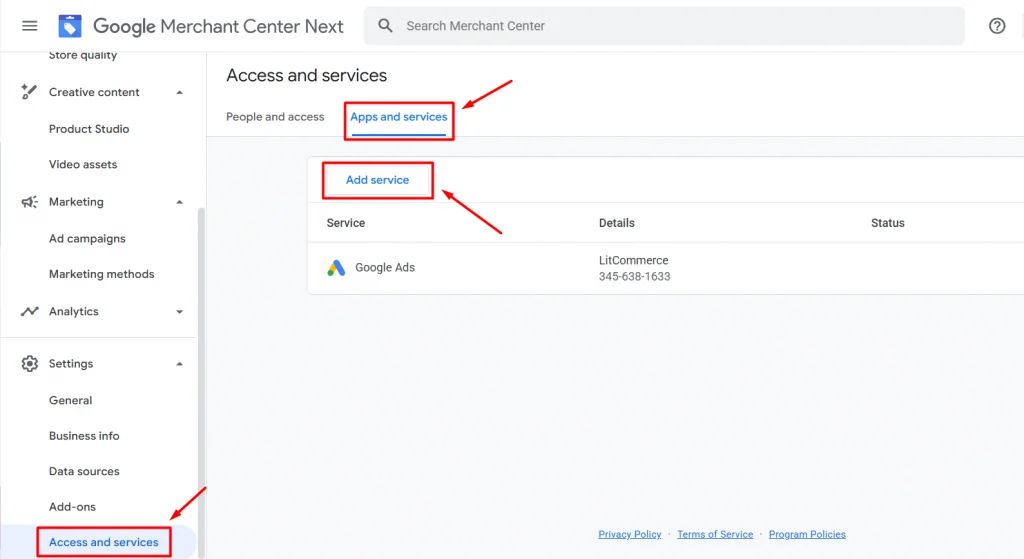Open Store quality in sidebar

pyautogui.click(x=83, y=55)
